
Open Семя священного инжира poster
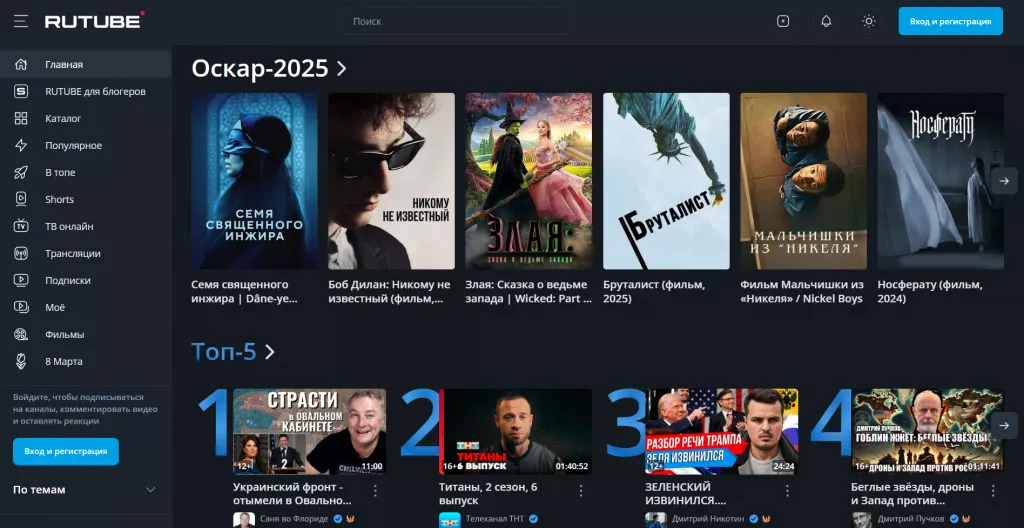tap(255, 181)
